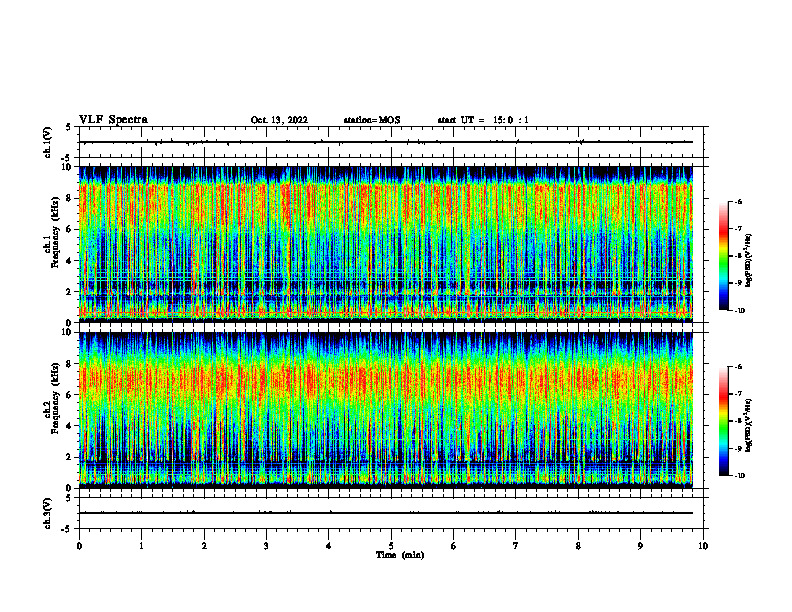
Task: Click the "4" kHz tick on ch.1 spectrogram
Action: click(x=69, y=261)
